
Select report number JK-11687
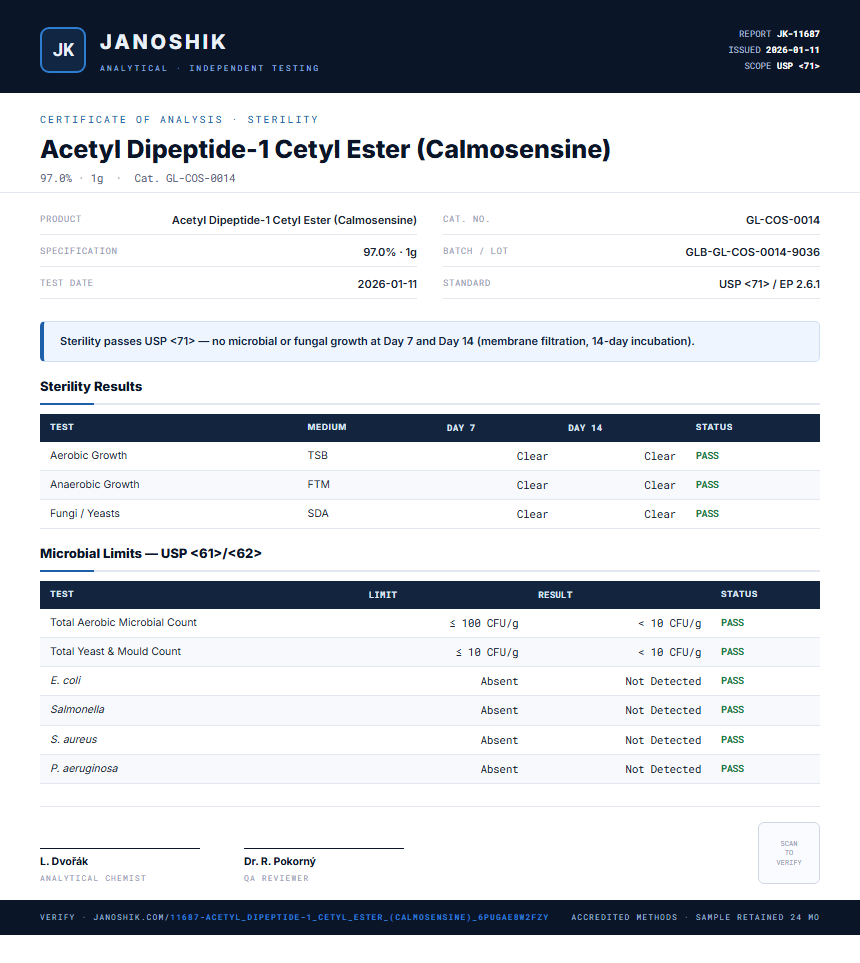click(798, 34)
